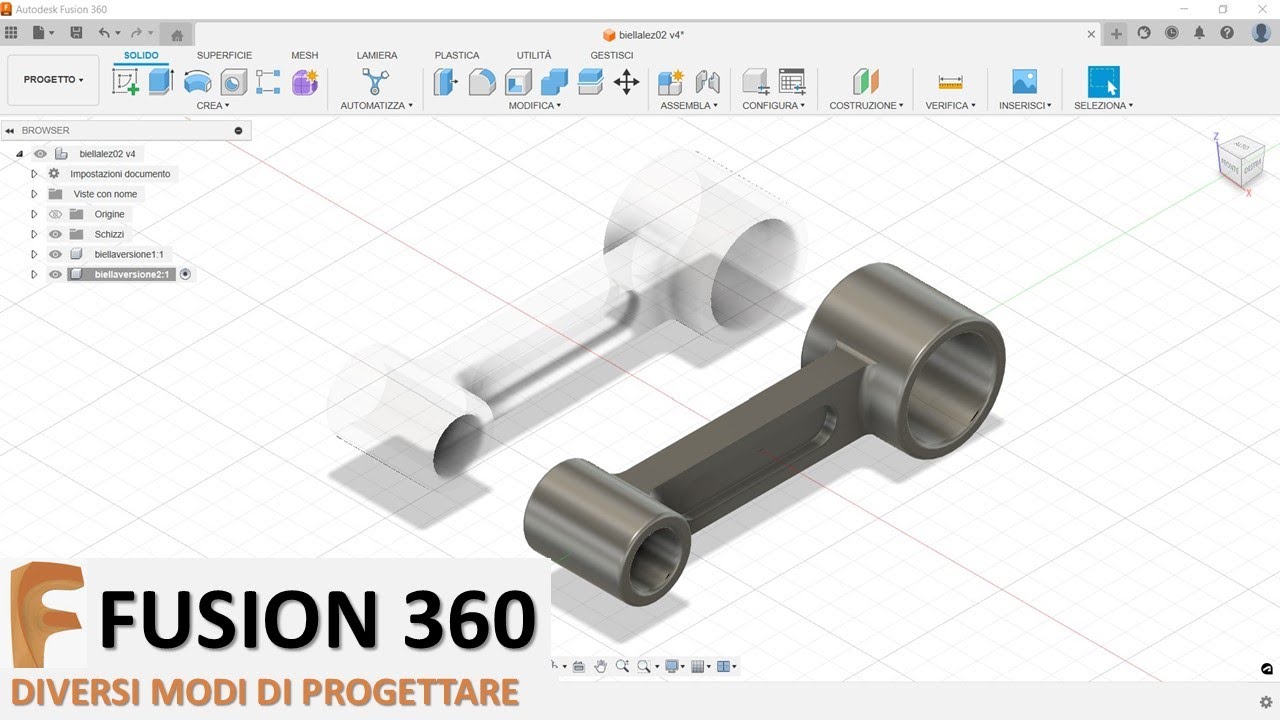
Task: Hide the biellaversione1:1 component
Action: pos(55,254)
